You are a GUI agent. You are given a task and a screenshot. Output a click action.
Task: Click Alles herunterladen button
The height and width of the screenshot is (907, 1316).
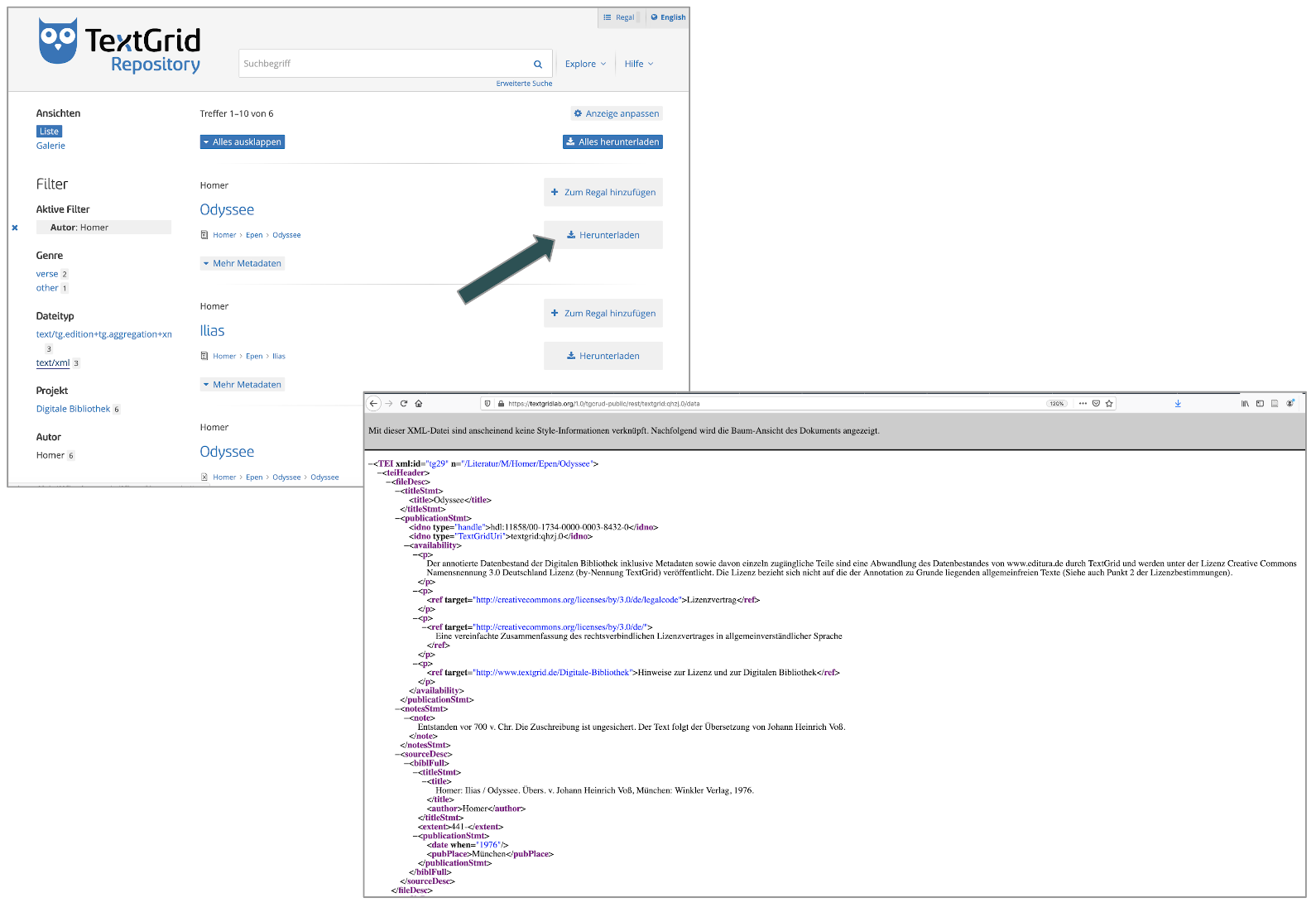[612, 142]
